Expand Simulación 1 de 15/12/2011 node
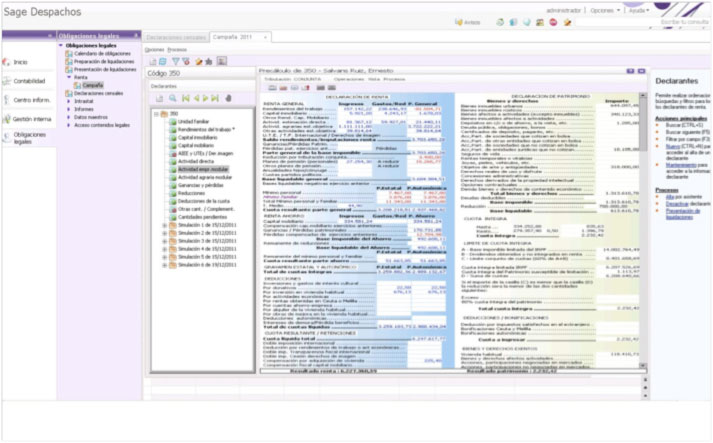 [x=164, y=226]
